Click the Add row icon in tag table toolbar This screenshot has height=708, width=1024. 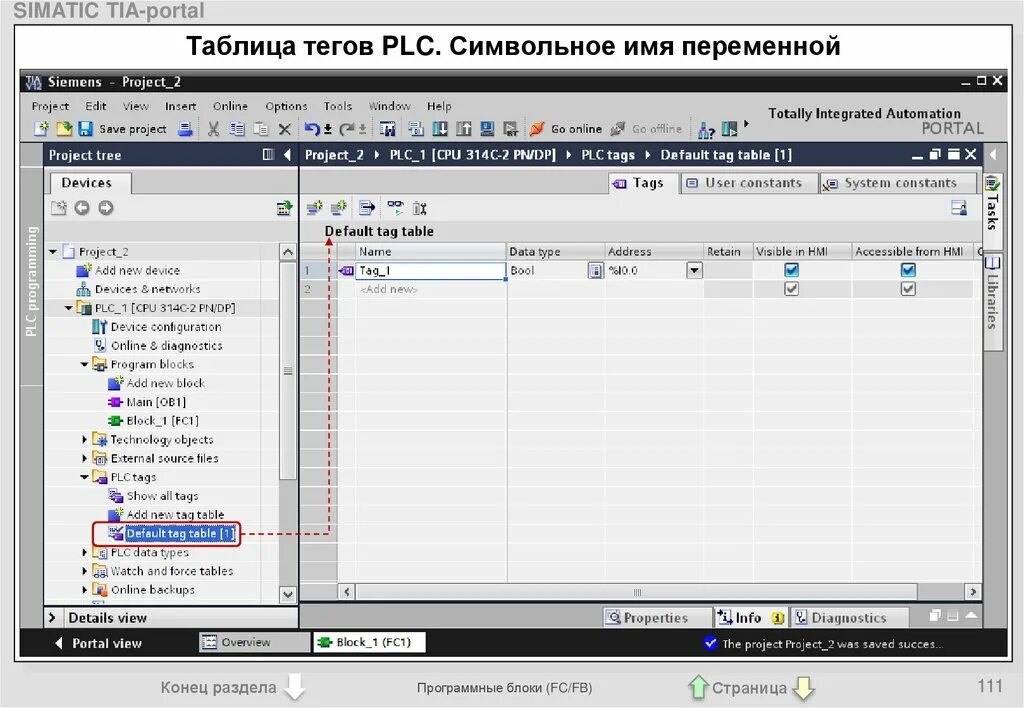[338, 208]
